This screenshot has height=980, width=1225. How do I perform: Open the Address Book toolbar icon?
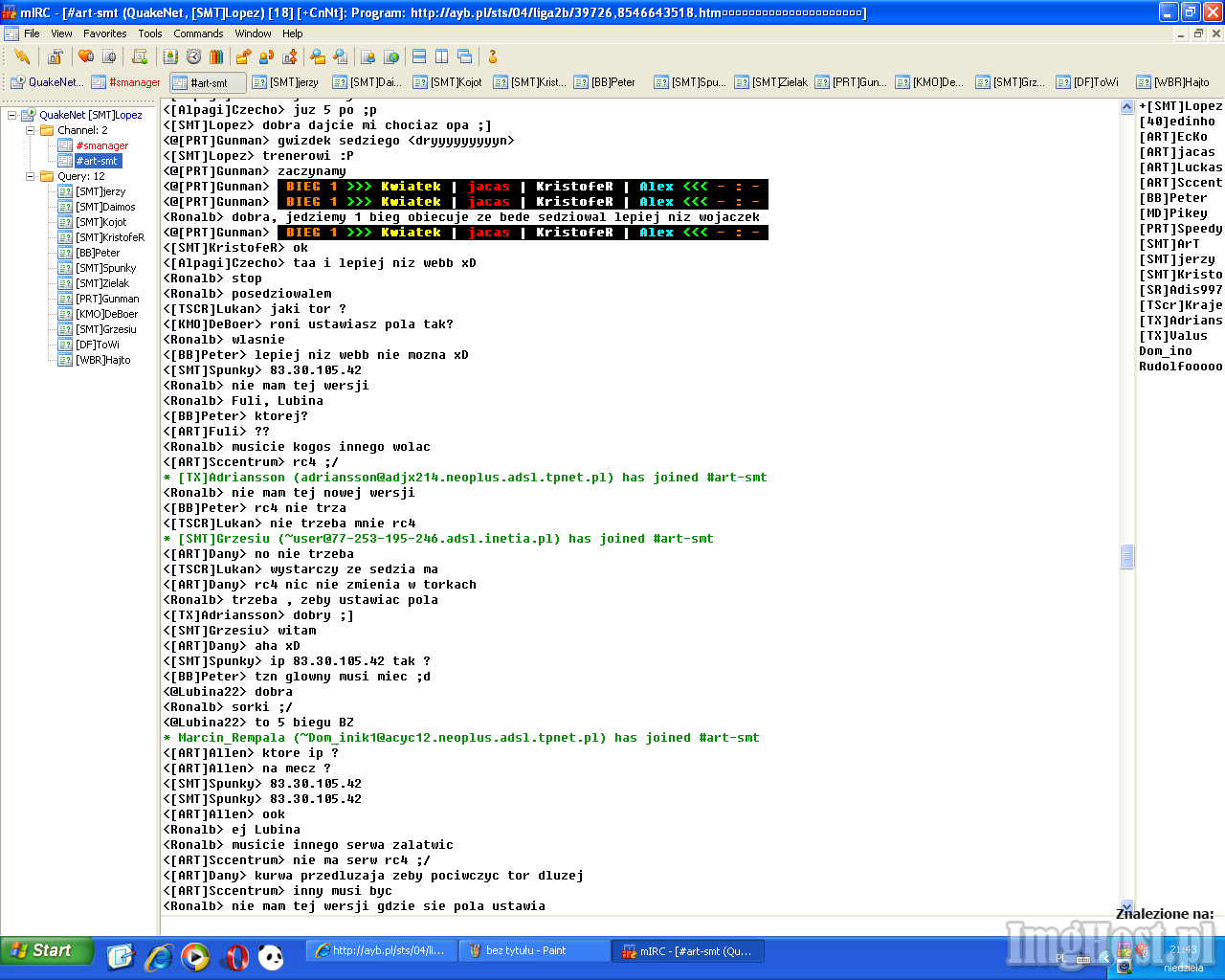[x=170, y=56]
